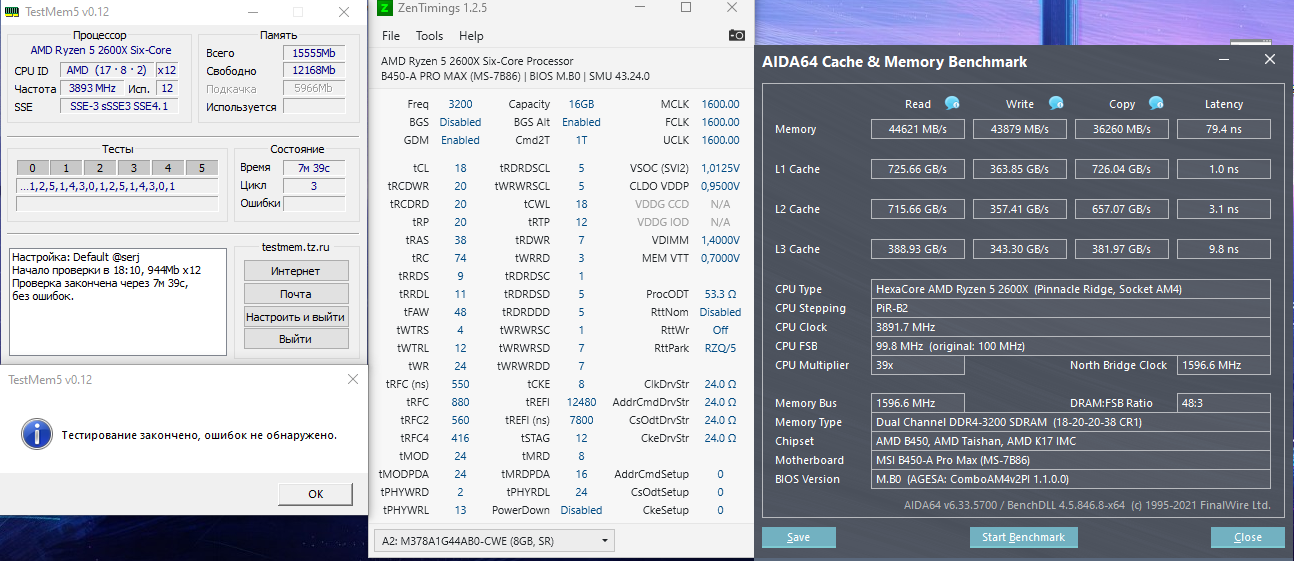The width and height of the screenshot is (1294, 561).
Task: Click the Время value 7m 39c
Action: point(314,167)
